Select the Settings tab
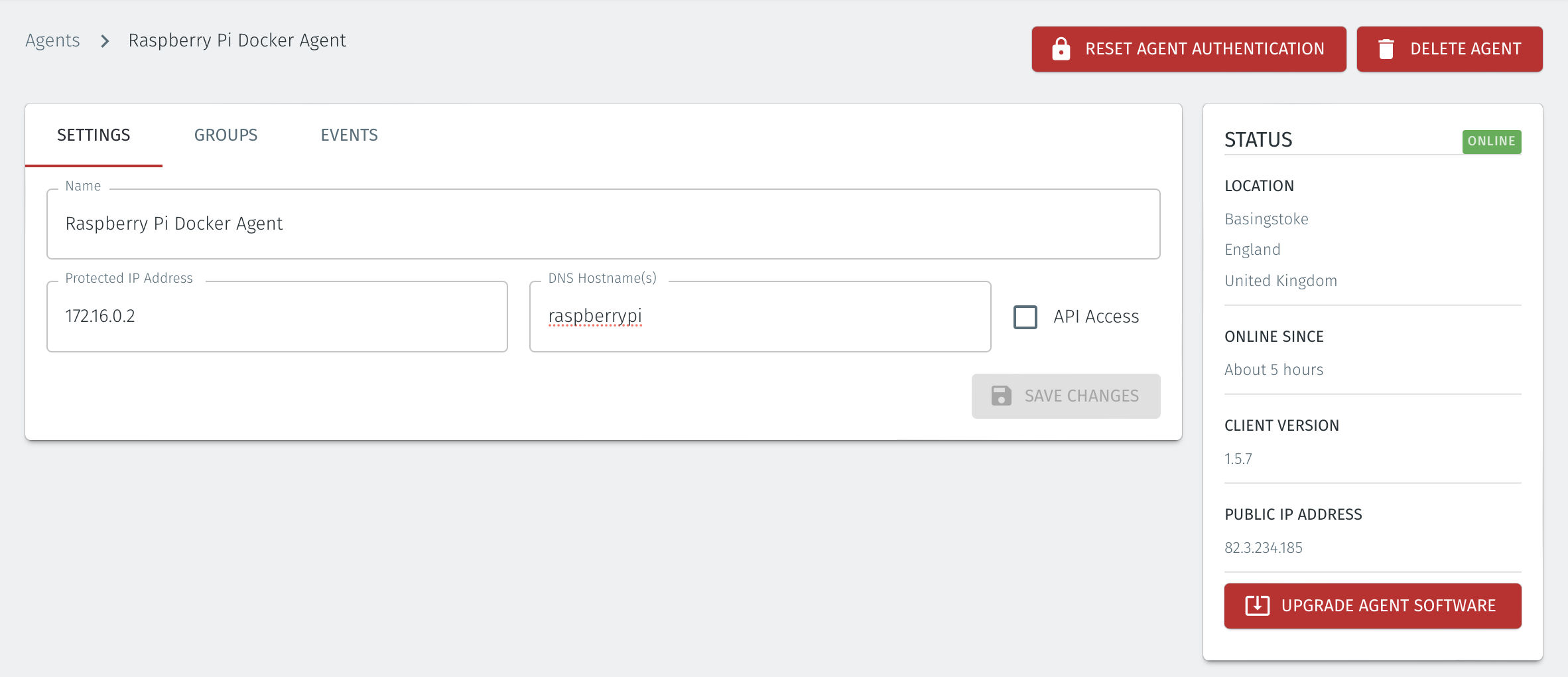 94,135
